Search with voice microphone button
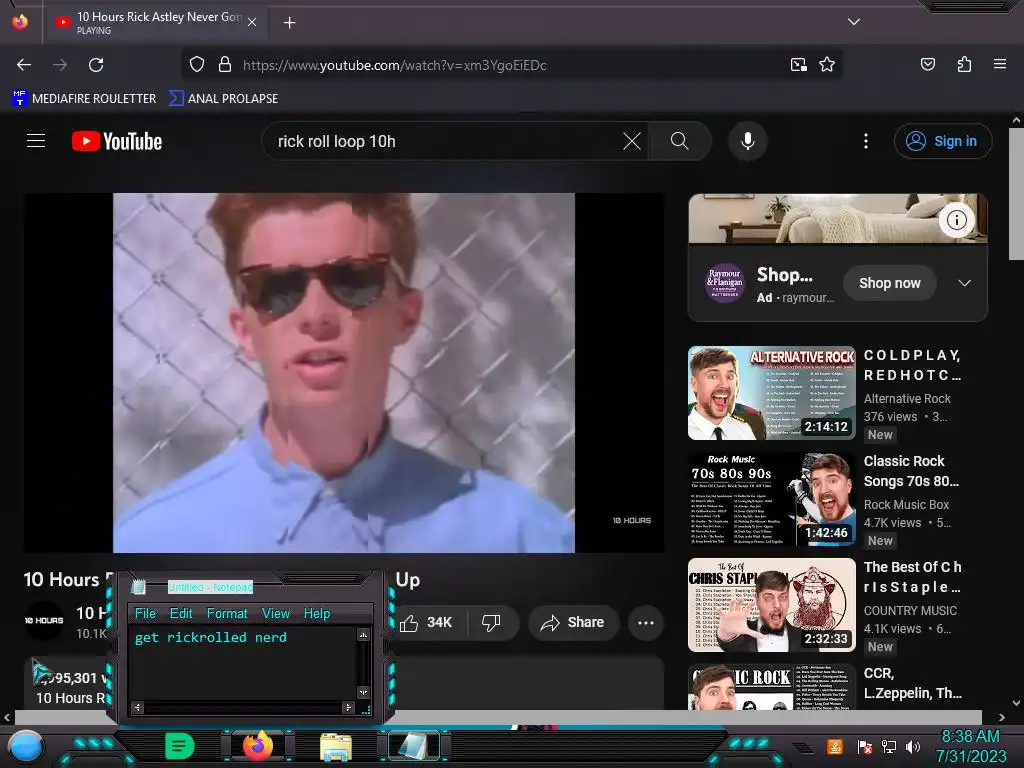1024x768 pixels. [x=748, y=141]
